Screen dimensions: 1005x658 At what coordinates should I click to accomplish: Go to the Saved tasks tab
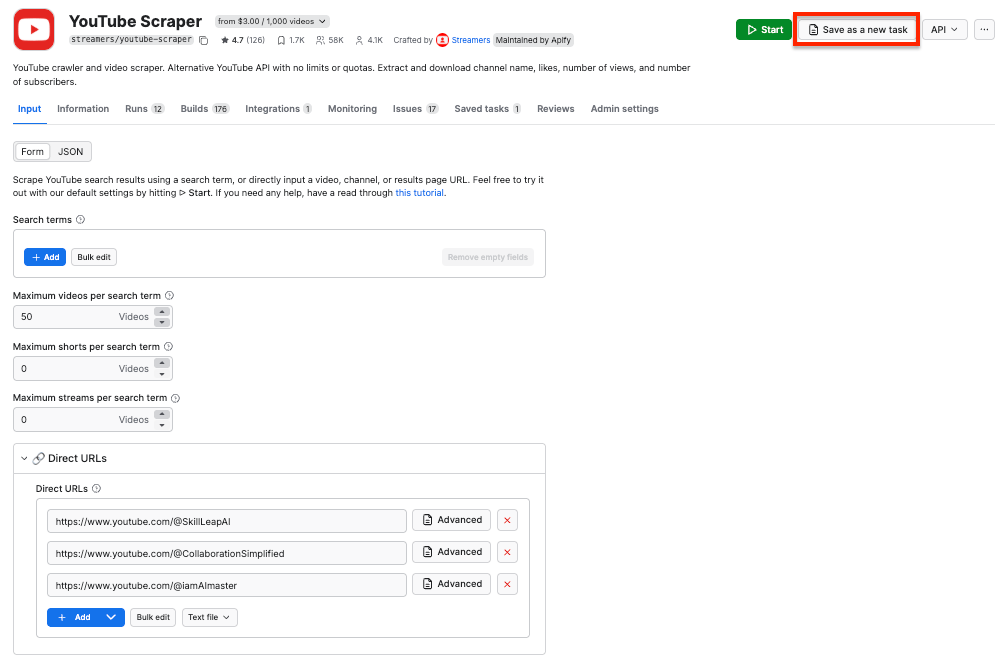487,109
